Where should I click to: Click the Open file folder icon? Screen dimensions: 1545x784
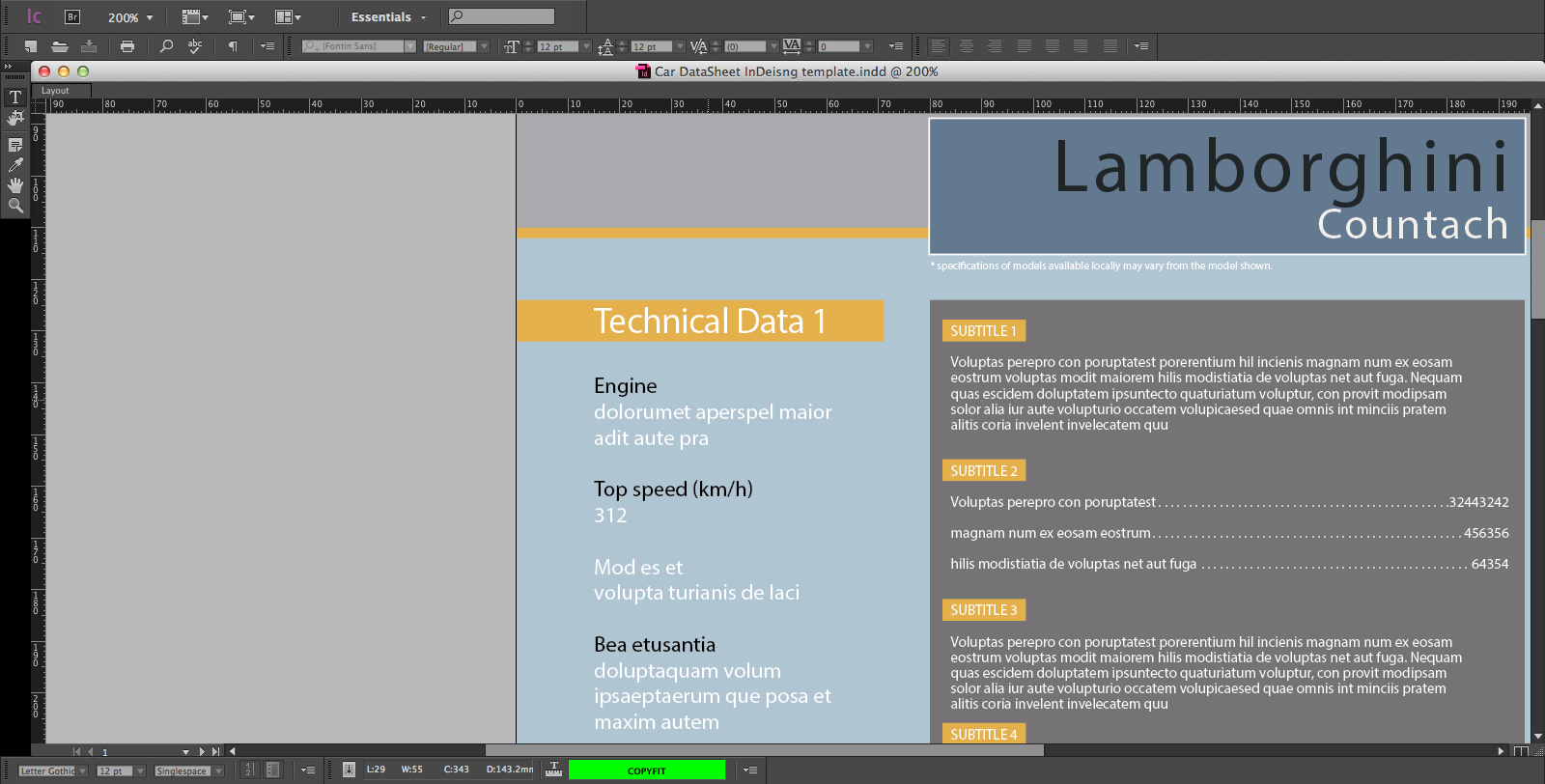pyautogui.click(x=60, y=45)
